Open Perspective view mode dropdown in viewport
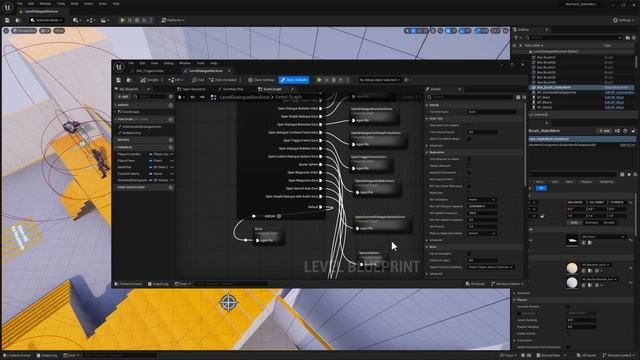640x360 pixels. 24,31
